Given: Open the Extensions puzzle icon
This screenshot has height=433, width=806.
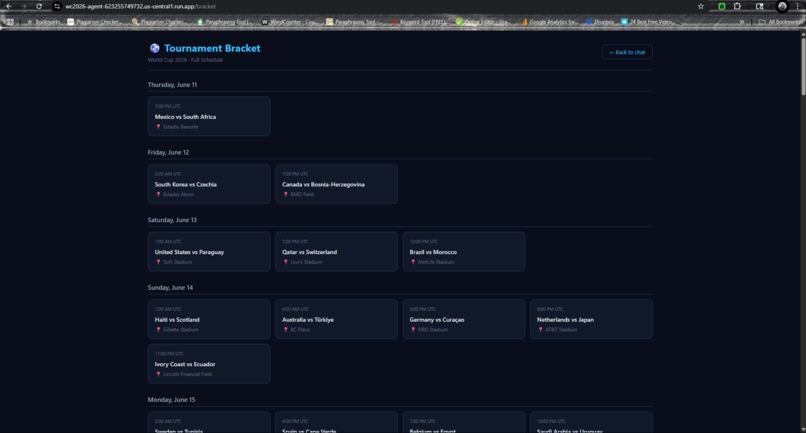Looking at the screenshot, I should click(737, 6).
